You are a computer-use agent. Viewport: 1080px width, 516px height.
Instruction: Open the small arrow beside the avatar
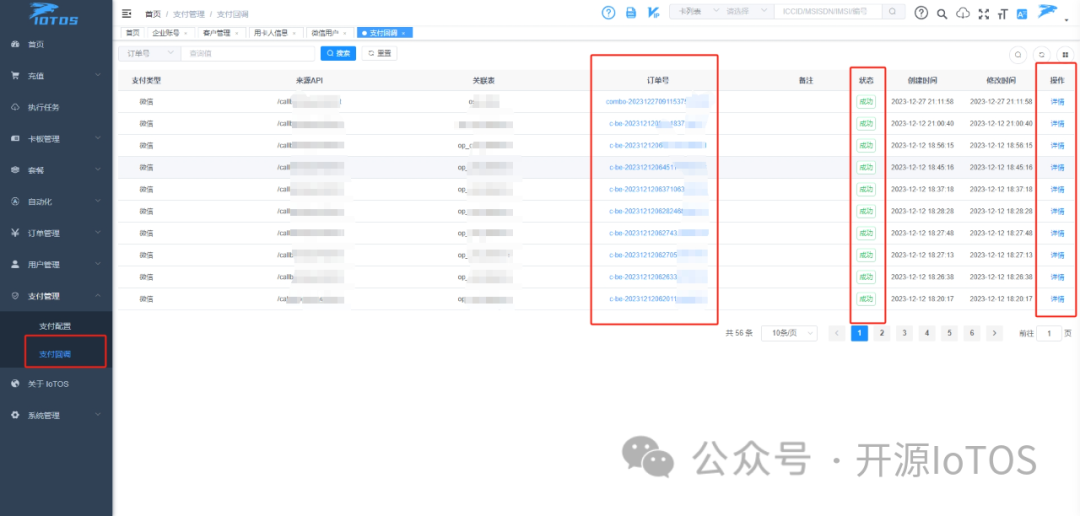coord(1066,19)
